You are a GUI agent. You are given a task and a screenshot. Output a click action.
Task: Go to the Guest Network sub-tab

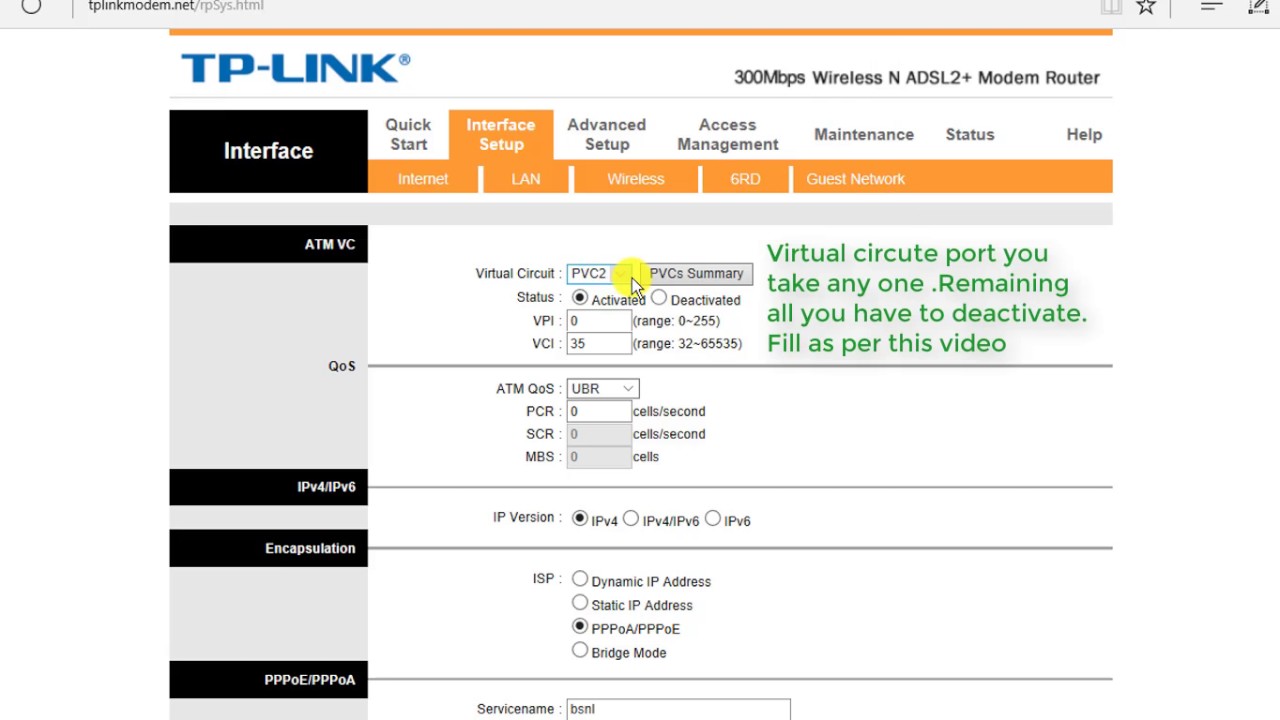click(x=855, y=179)
